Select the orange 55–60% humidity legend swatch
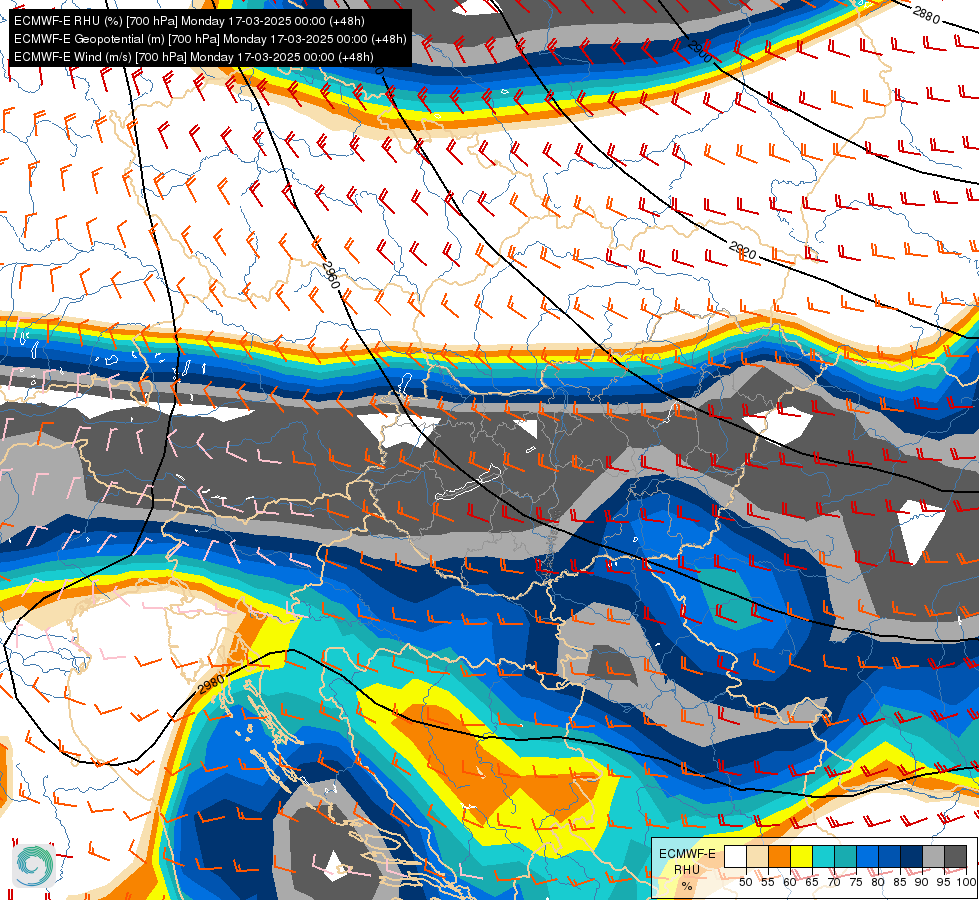Image resolution: width=979 pixels, height=900 pixels. point(779,857)
